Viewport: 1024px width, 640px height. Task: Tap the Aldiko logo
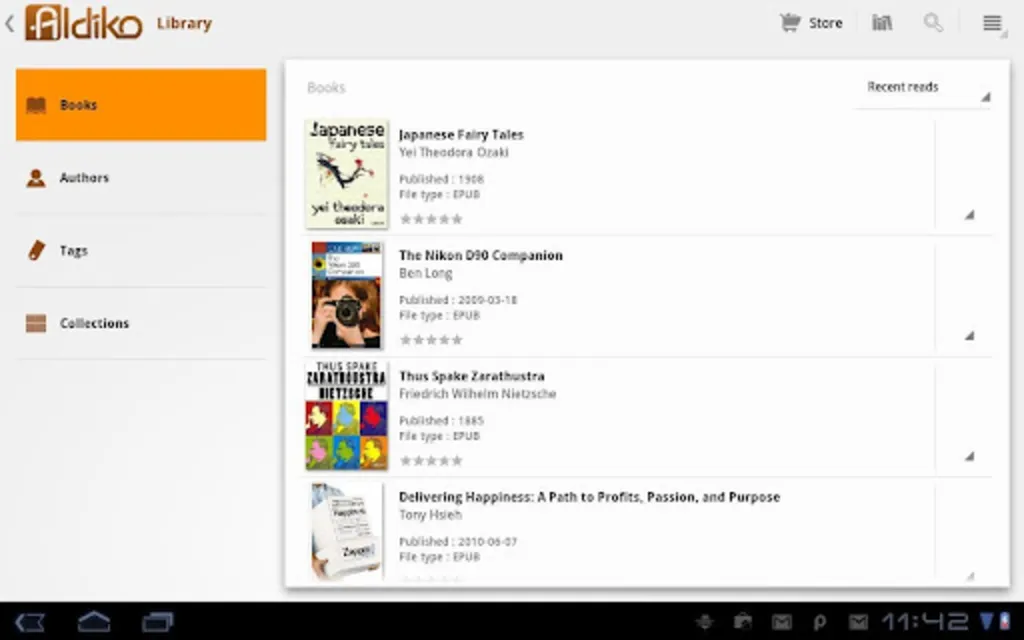[x=84, y=23]
